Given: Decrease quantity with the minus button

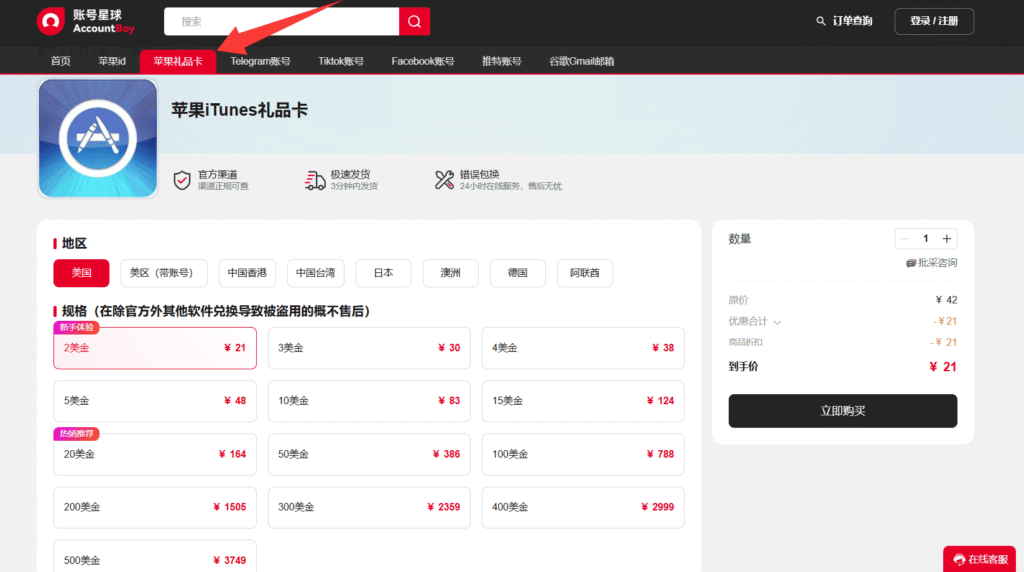Looking at the screenshot, I should [904, 238].
